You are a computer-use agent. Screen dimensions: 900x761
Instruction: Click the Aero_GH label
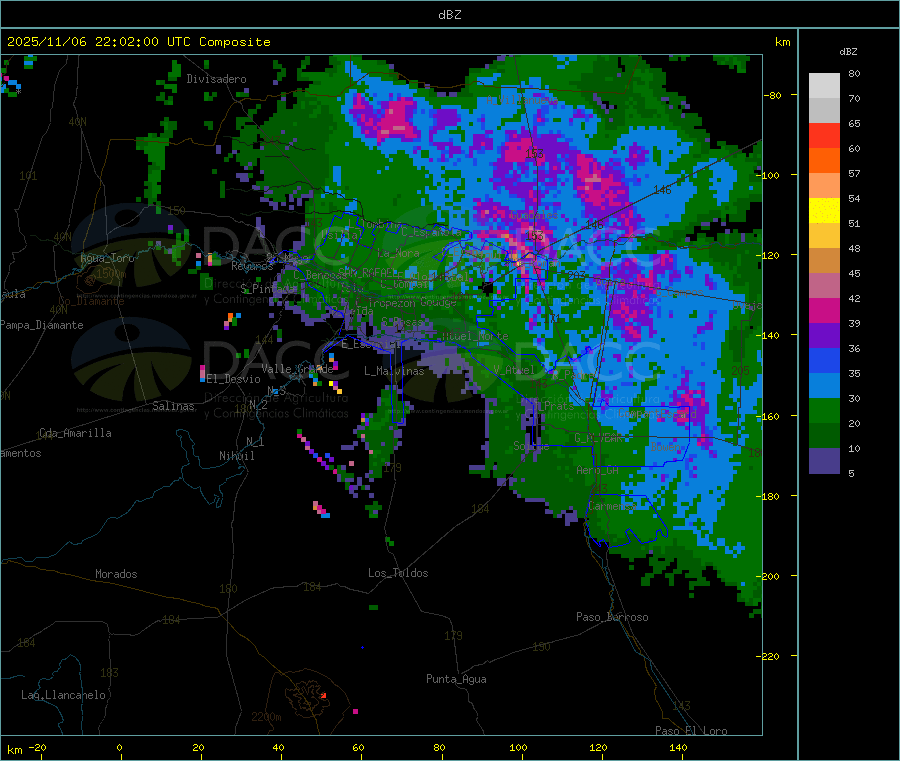coord(598,470)
